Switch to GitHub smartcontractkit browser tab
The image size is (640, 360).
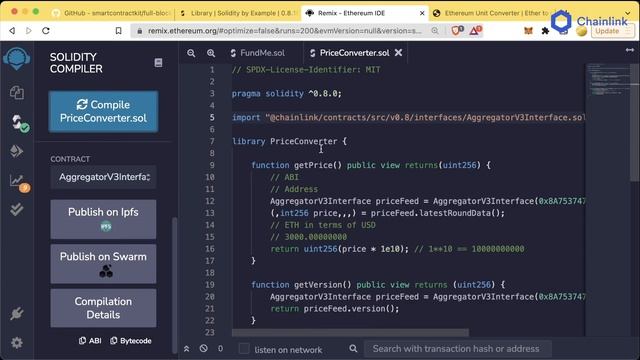[x=111, y=13]
